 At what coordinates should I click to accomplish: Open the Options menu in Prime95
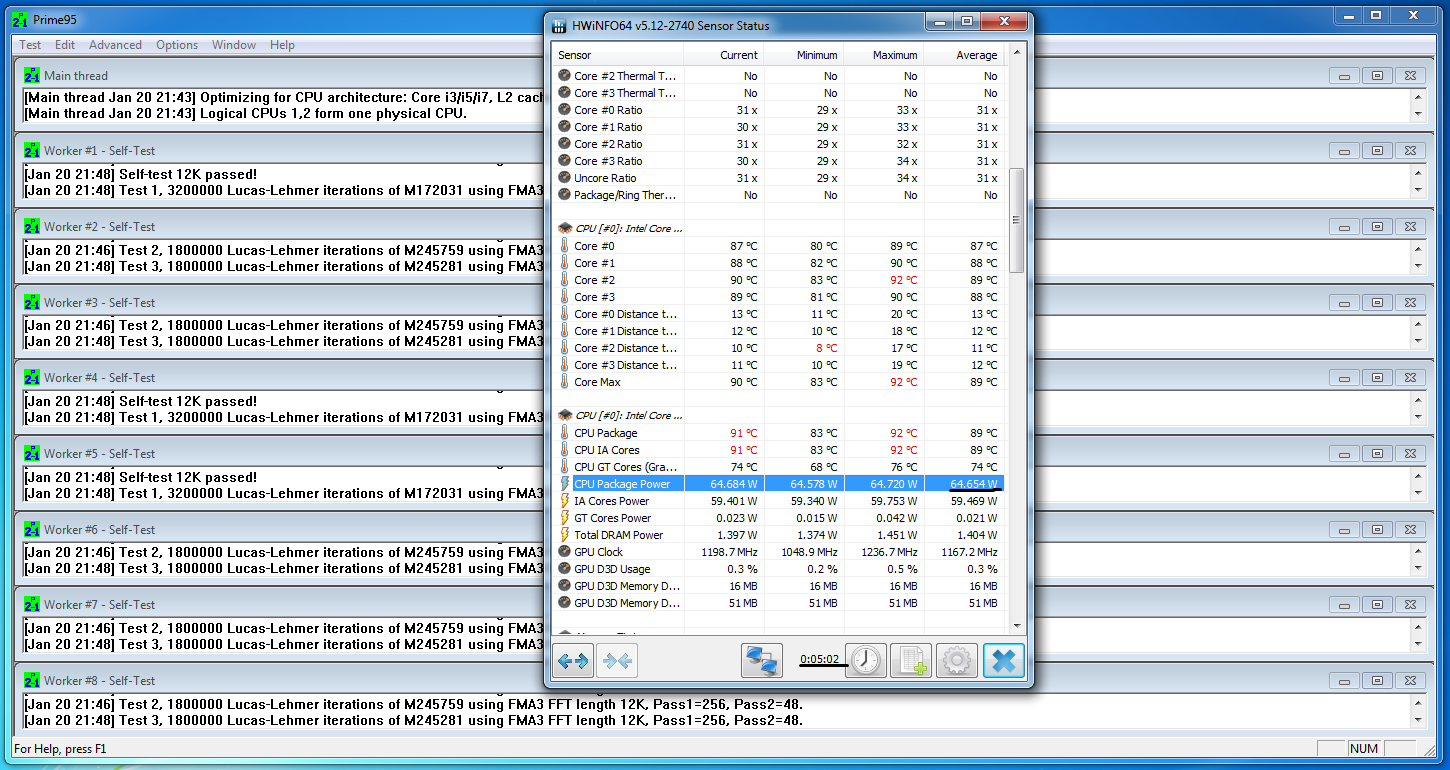click(177, 45)
